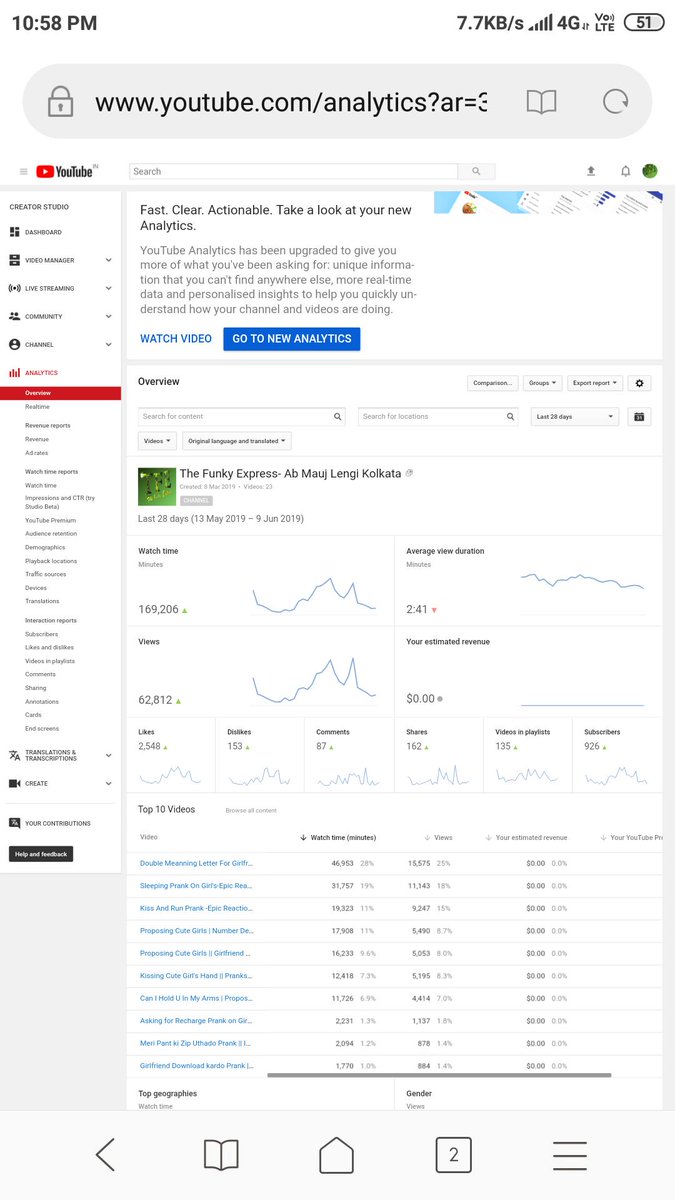This screenshot has width=675, height=1200.
Task: Expand Translations & Transcriptions section
Action: [108, 755]
